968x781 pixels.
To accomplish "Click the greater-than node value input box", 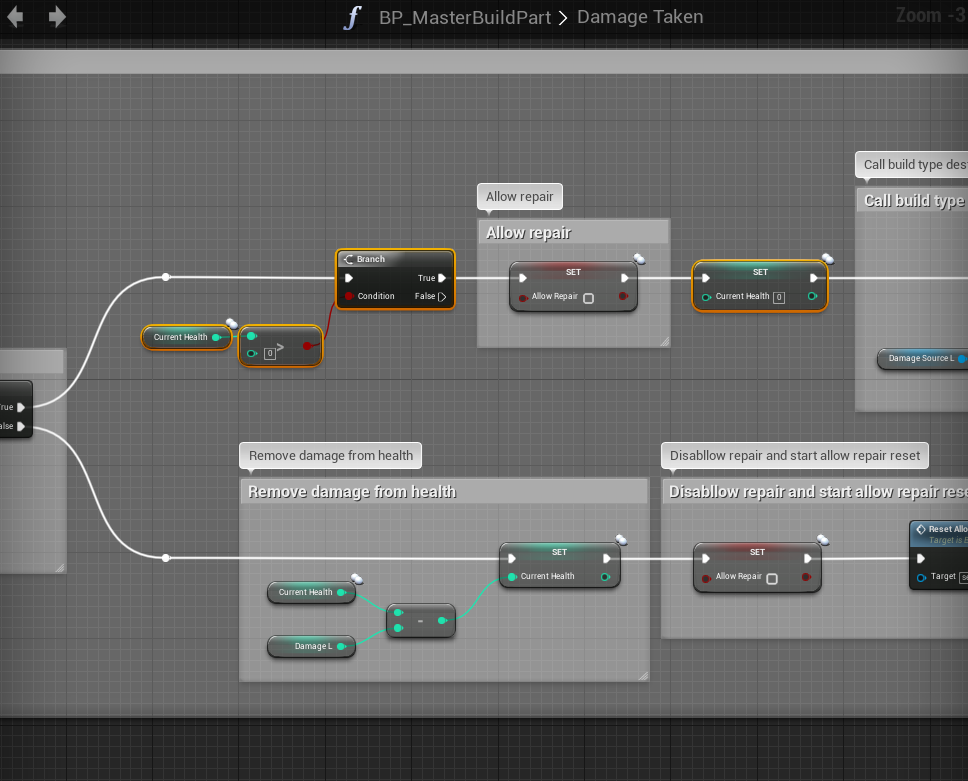I will [x=269, y=353].
